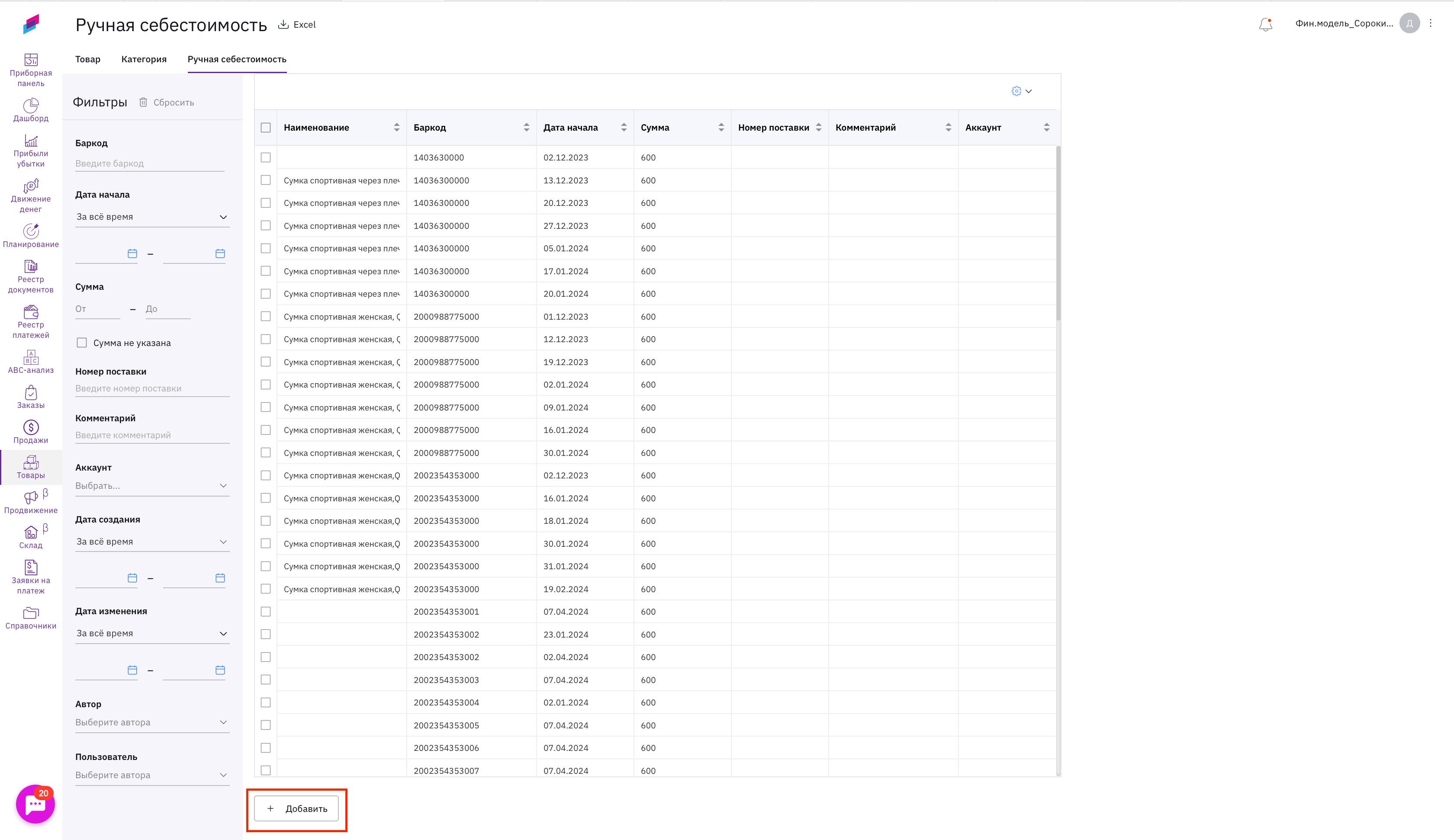The width and height of the screenshot is (1454, 840).
Task: Switch to the Товар tab
Action: [x=88, y=59]
